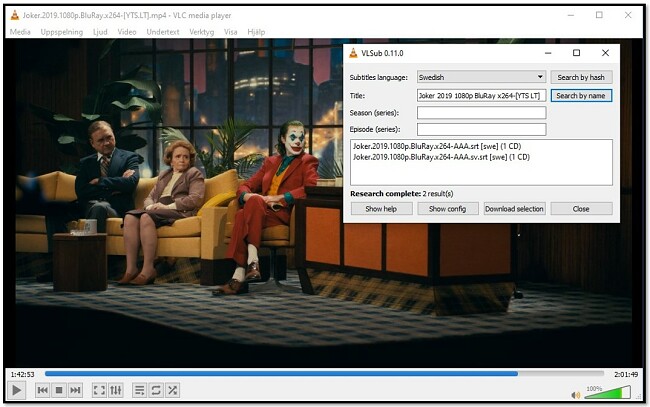650x407 pixels.
Task: Focus the Episode (series) input field
Action: [x=481, y=129]
